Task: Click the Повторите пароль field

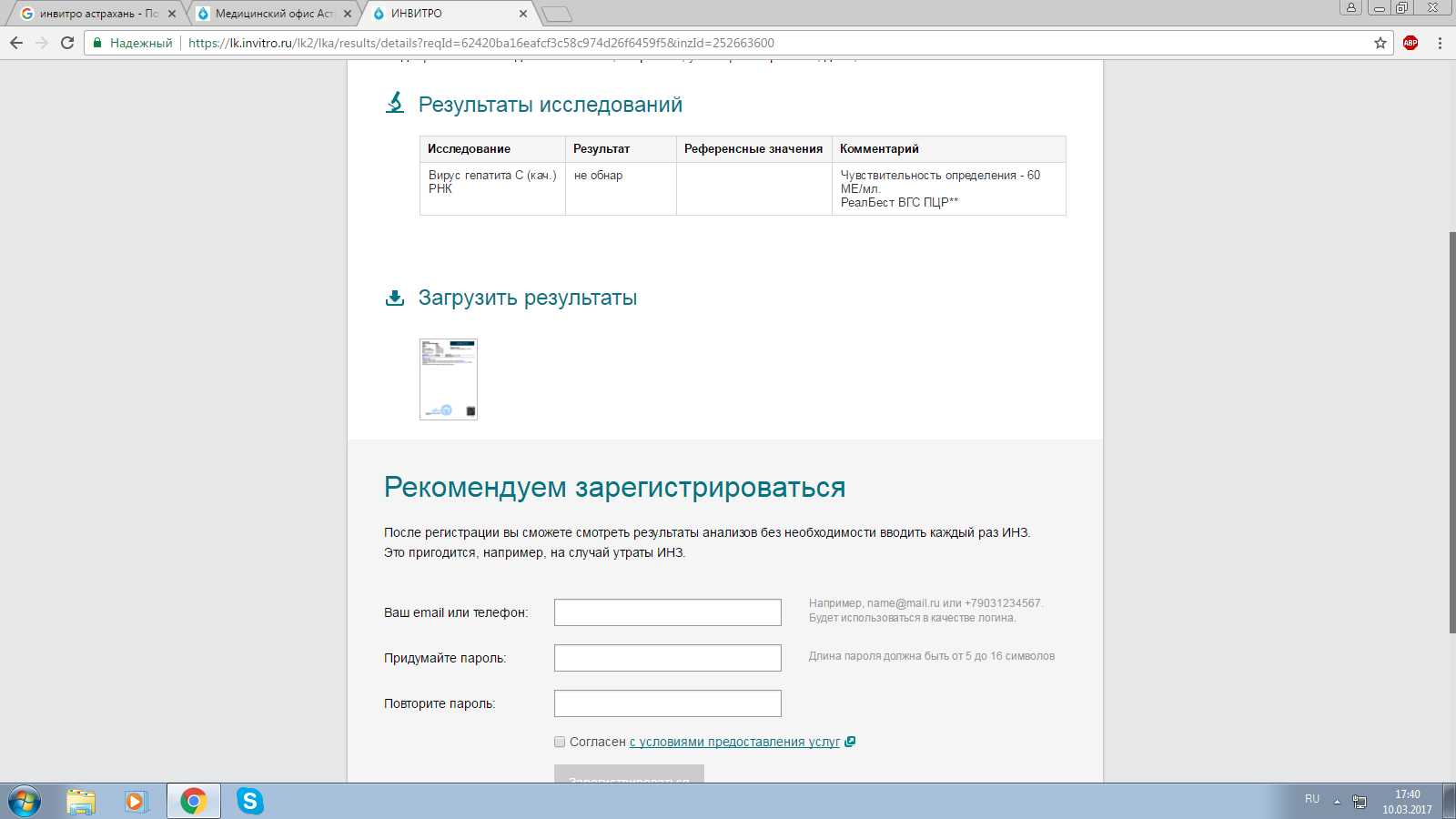Action: [667, 703]
